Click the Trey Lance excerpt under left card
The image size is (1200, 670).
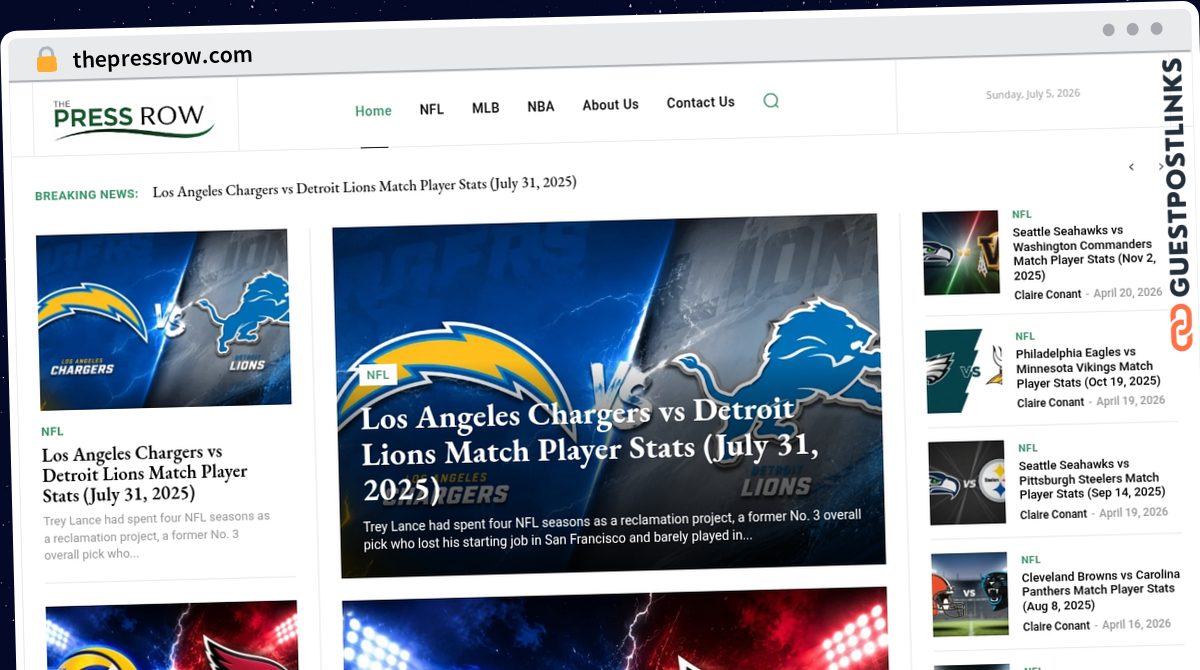[157, 535]
